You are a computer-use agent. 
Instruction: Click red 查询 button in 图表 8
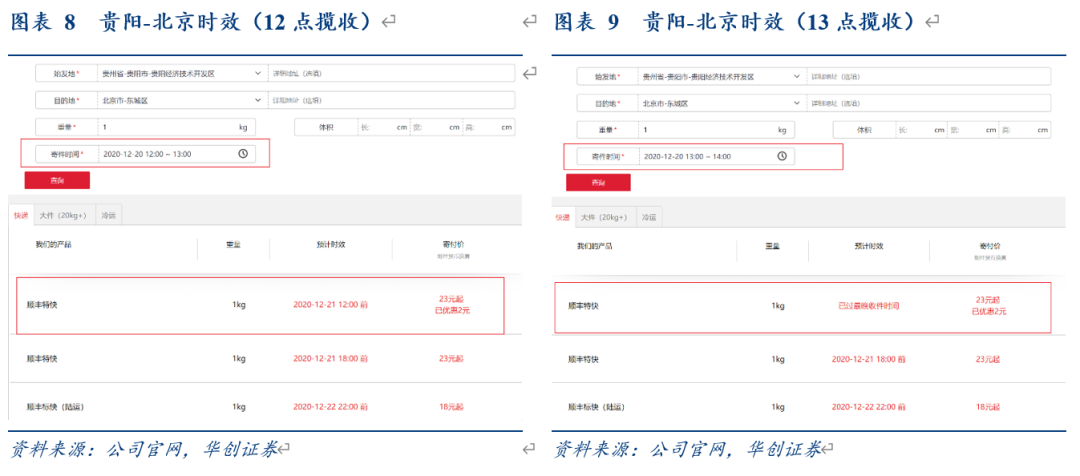tap(57, 180)
